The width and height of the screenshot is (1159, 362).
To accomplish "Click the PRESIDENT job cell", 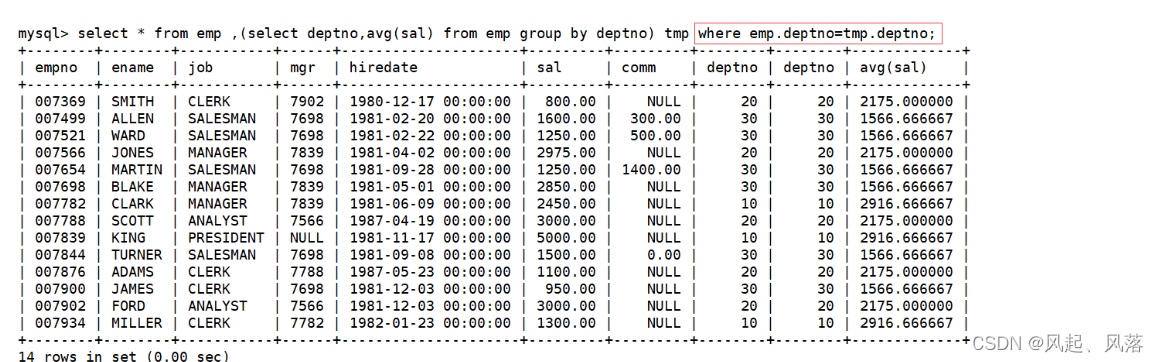I will tap(225, 238).
